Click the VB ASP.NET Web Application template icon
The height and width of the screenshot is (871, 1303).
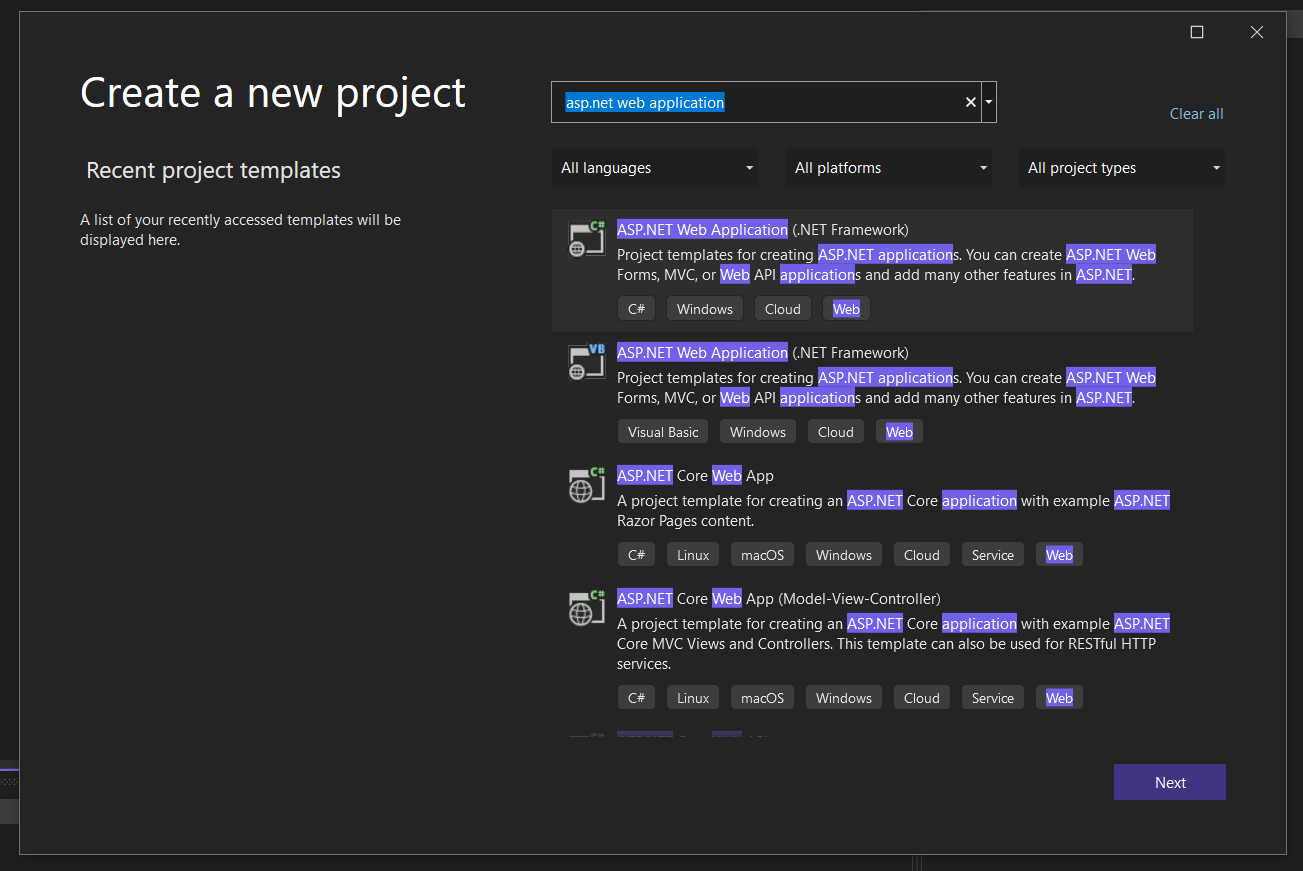(587, 362)
